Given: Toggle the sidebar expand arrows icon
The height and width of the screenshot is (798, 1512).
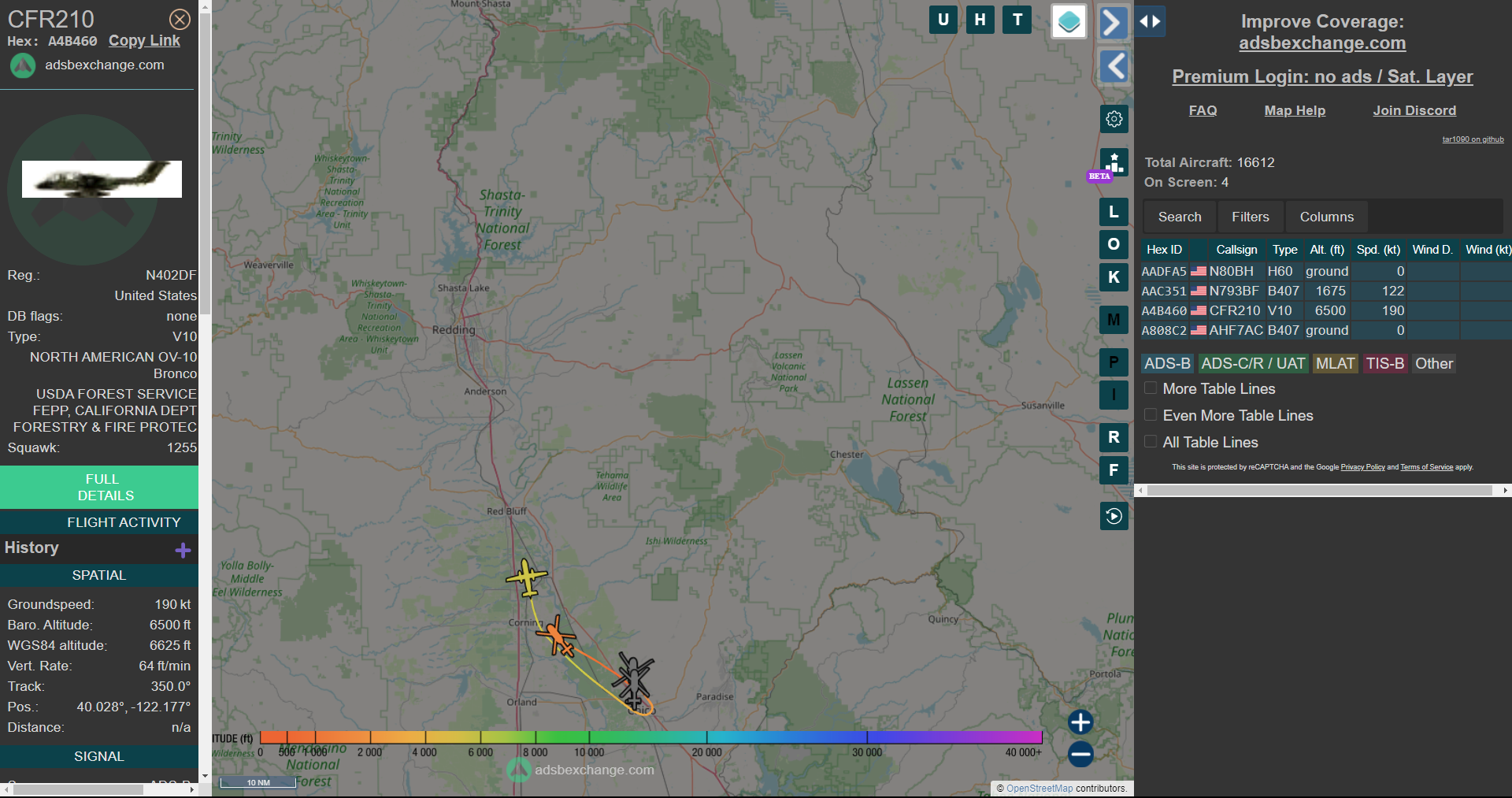Looking at the screenshot, I should coord(1150,21).
